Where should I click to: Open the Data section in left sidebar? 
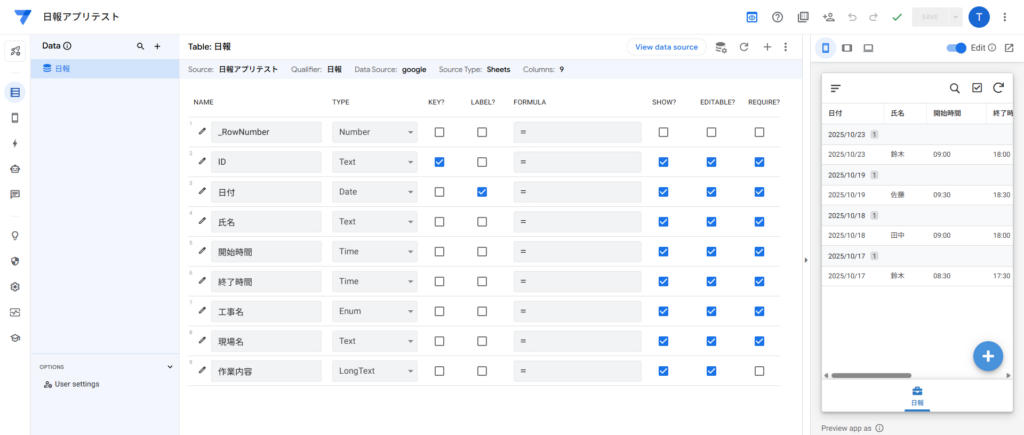click(15, 93)
